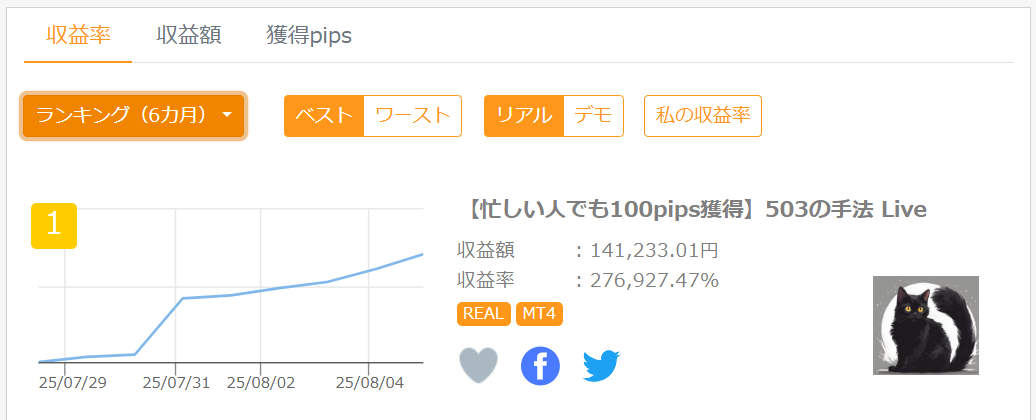Open the 収益額 tab

click(189, 35)
